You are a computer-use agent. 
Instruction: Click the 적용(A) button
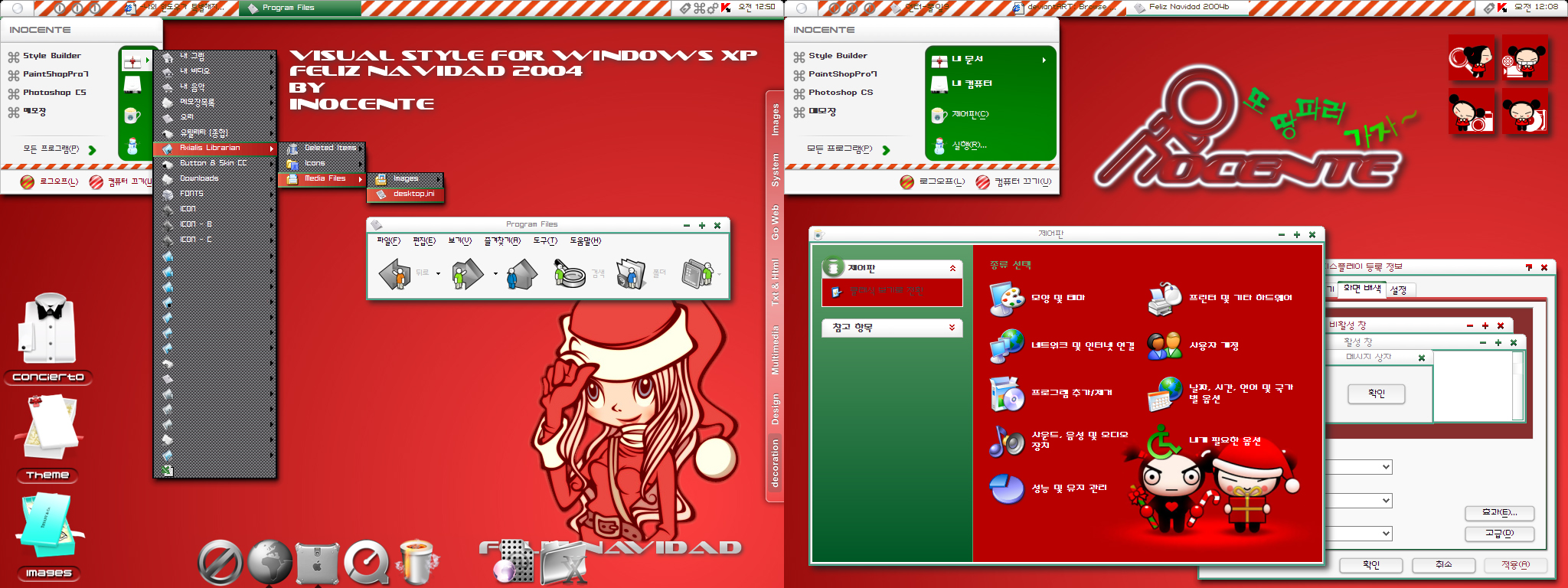click(x=1515, y=565)
